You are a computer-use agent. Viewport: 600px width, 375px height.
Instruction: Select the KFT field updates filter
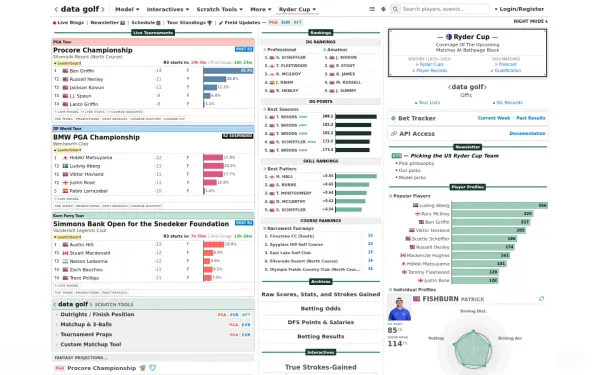298,22
